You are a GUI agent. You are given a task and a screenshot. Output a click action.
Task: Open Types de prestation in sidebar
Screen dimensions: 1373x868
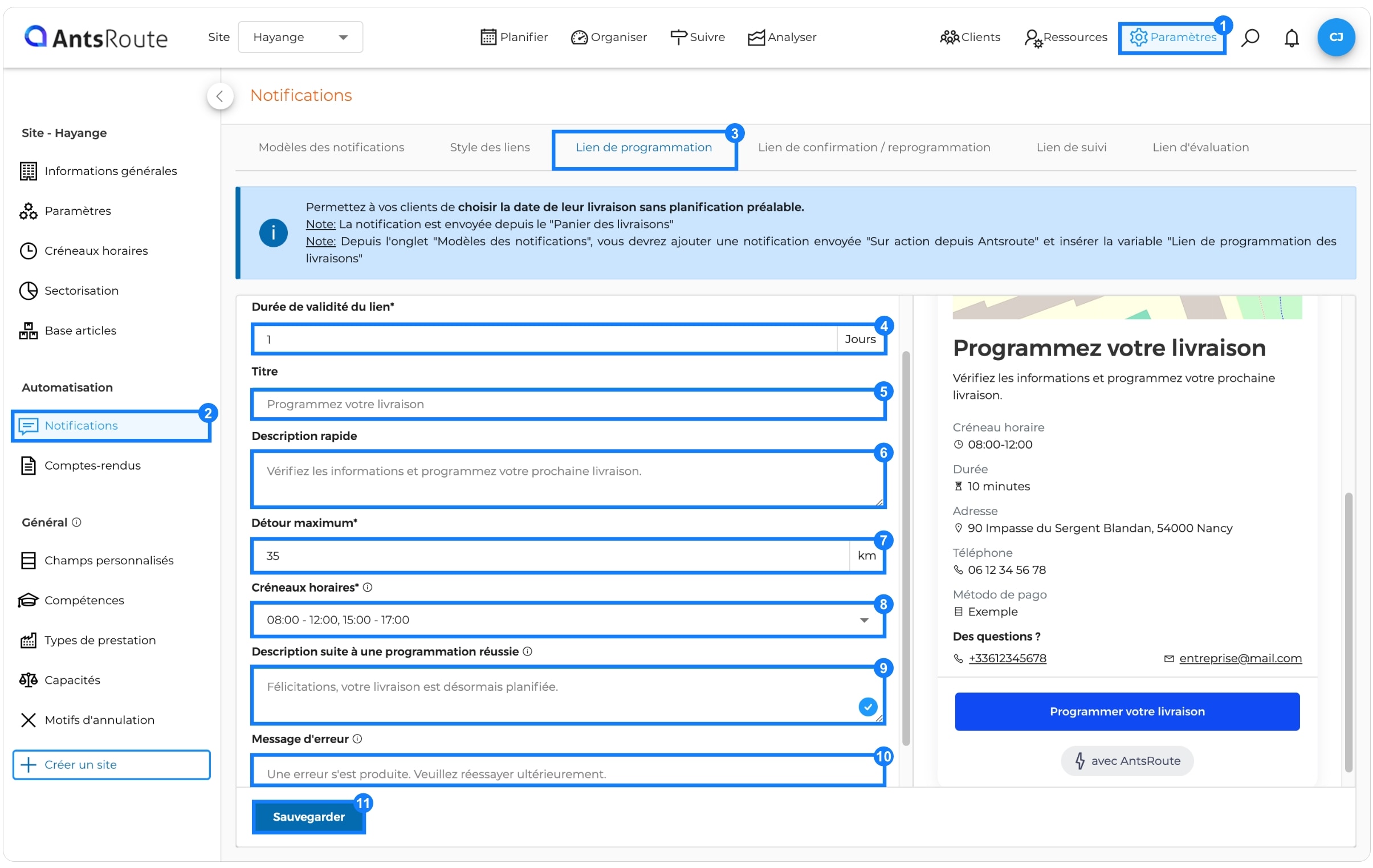point(87,641)
